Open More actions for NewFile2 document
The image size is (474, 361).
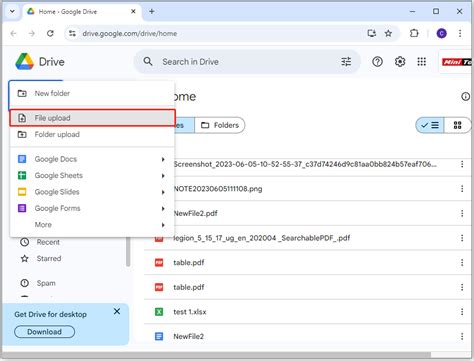pyautogui.click(x=462, y=336)
